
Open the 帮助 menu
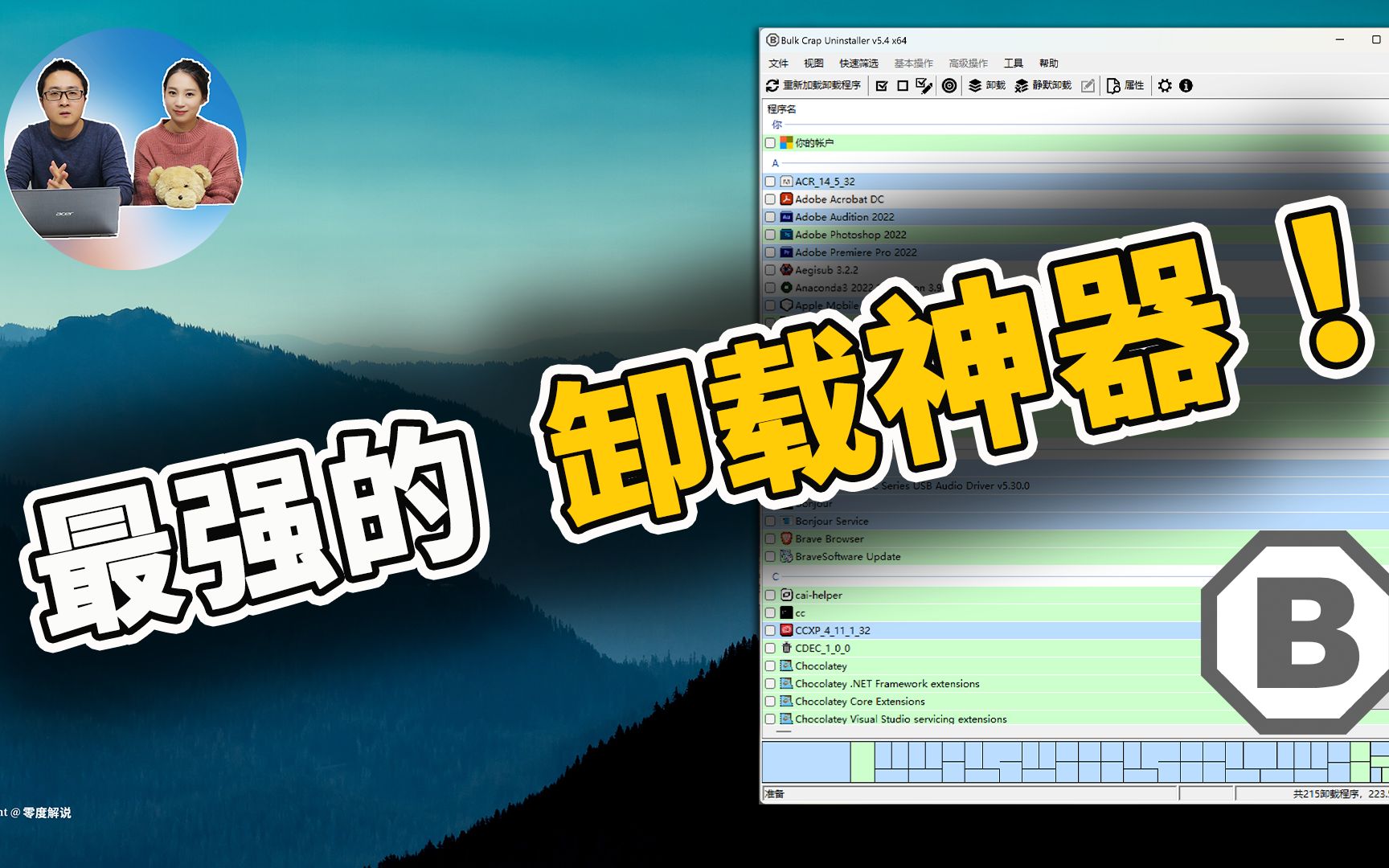click(1048, 63)
